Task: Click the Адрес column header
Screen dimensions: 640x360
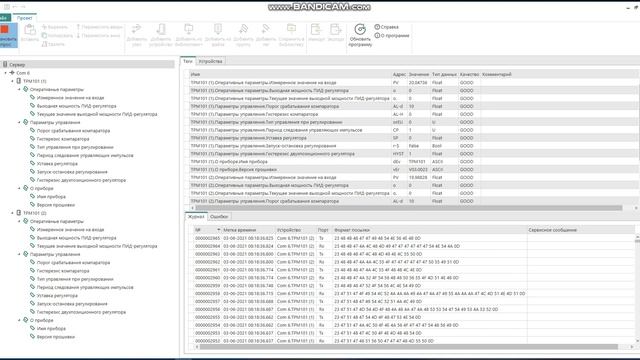Action: (x=399, y=74)
